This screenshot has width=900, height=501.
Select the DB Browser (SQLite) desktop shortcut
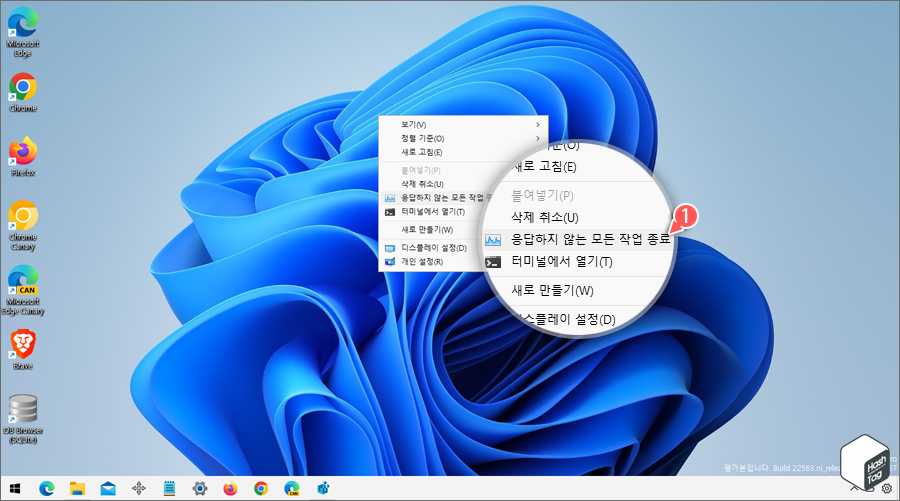pos(23,419)
